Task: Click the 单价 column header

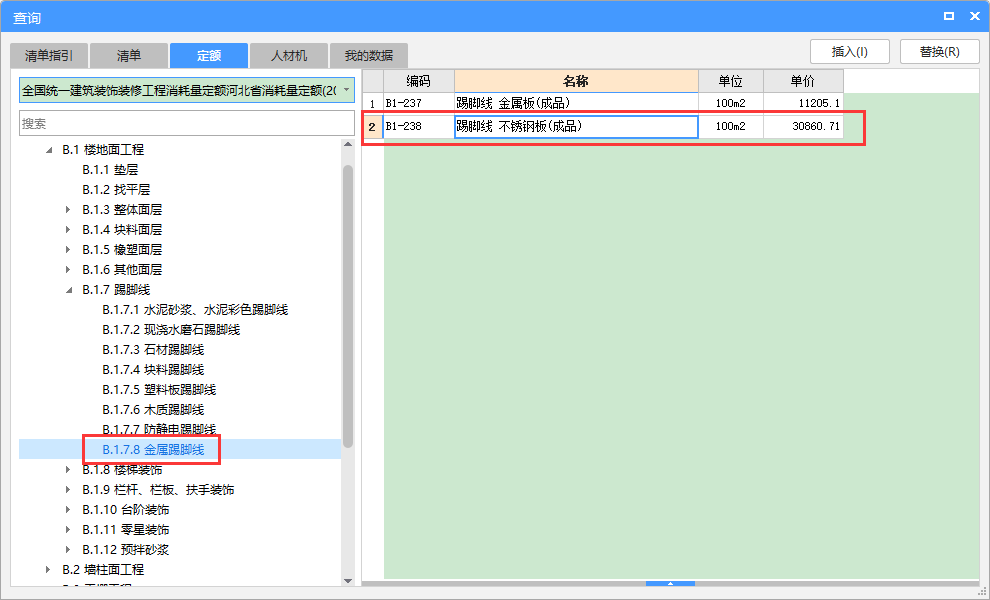Action: pos(803,81)
